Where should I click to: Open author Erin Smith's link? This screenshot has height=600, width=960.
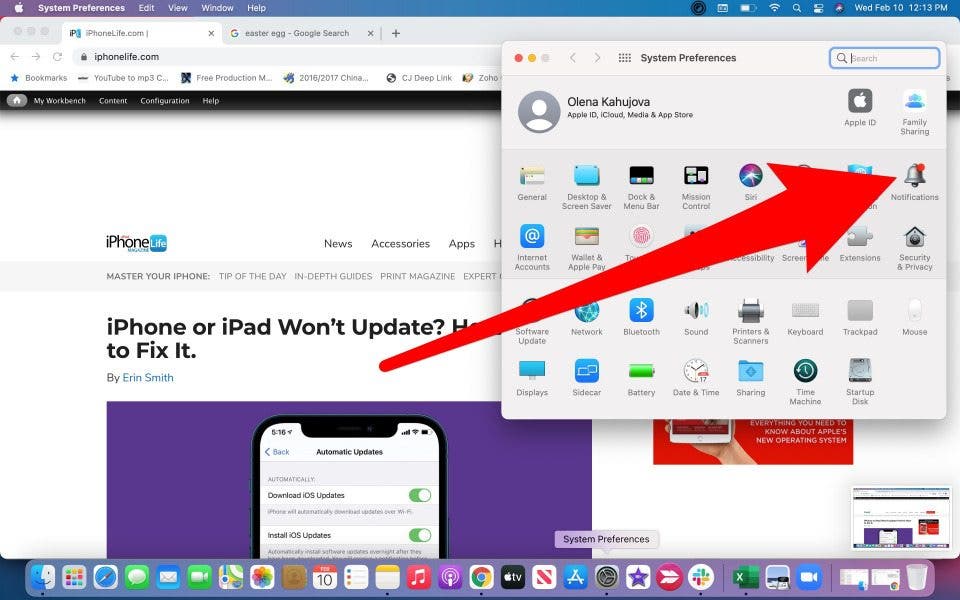[x=148, y=378]
